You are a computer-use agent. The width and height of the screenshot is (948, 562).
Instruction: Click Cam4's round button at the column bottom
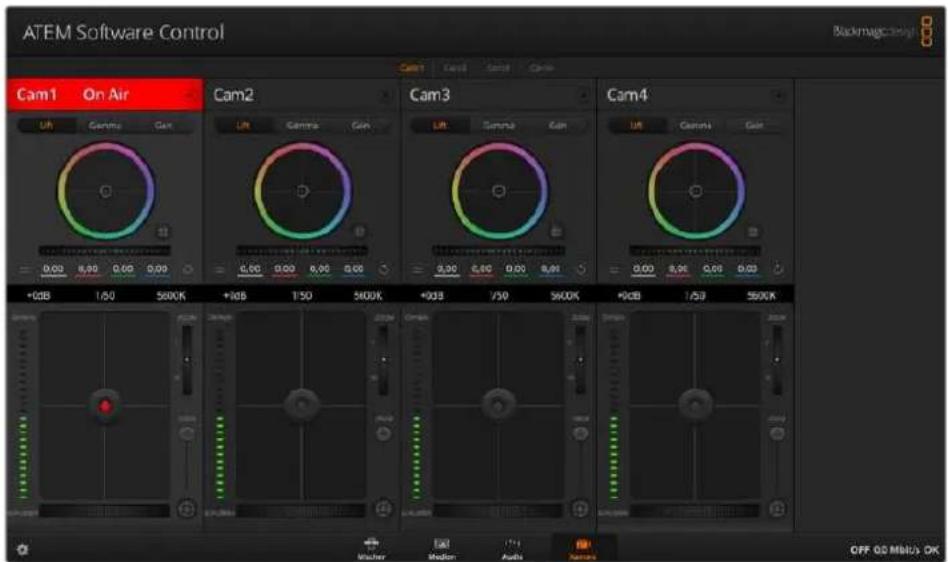point(778,509)
